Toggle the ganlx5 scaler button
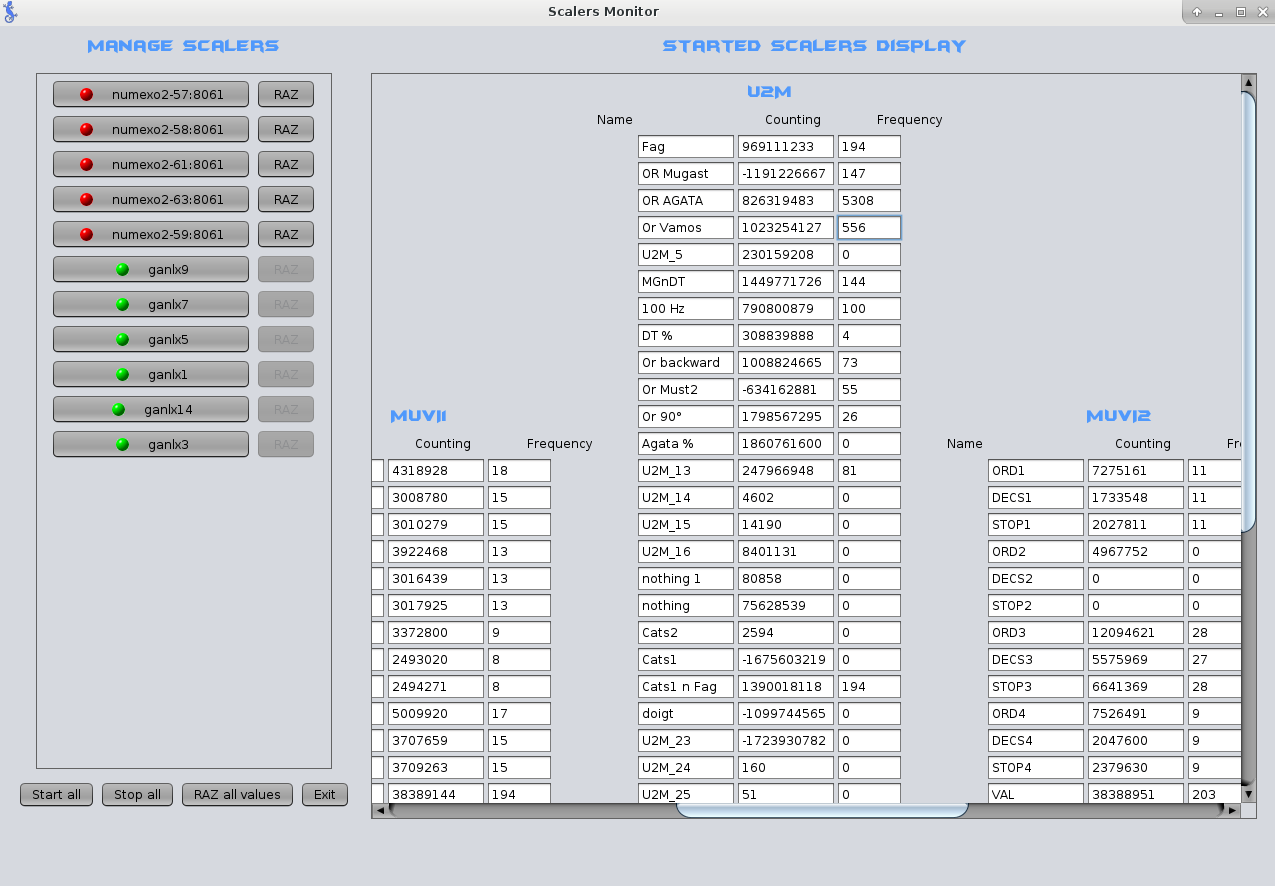The width and height of the screenshot is (1275, 886). pyautogui.click(x=151, y=339)
